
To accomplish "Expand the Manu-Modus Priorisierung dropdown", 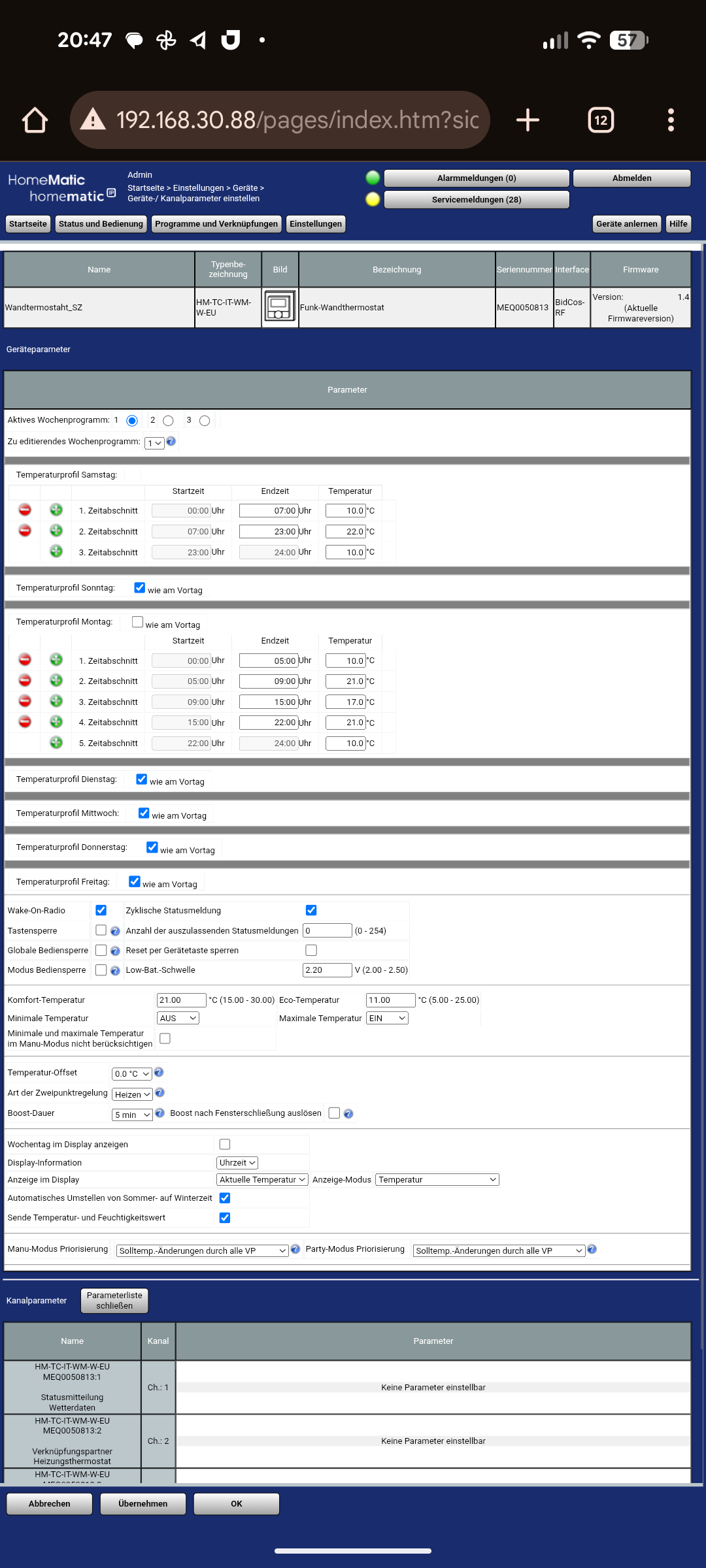I will pyautogui.click(x=202, y=1250).
